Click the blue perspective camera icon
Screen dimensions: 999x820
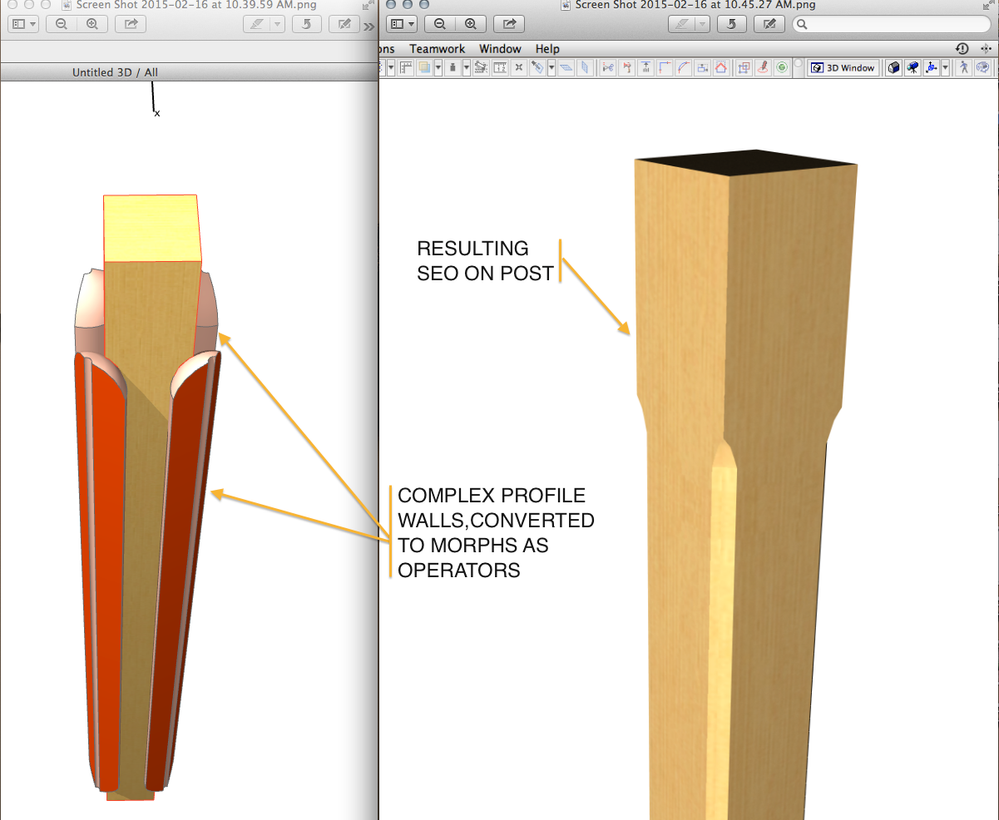[912, 67]
